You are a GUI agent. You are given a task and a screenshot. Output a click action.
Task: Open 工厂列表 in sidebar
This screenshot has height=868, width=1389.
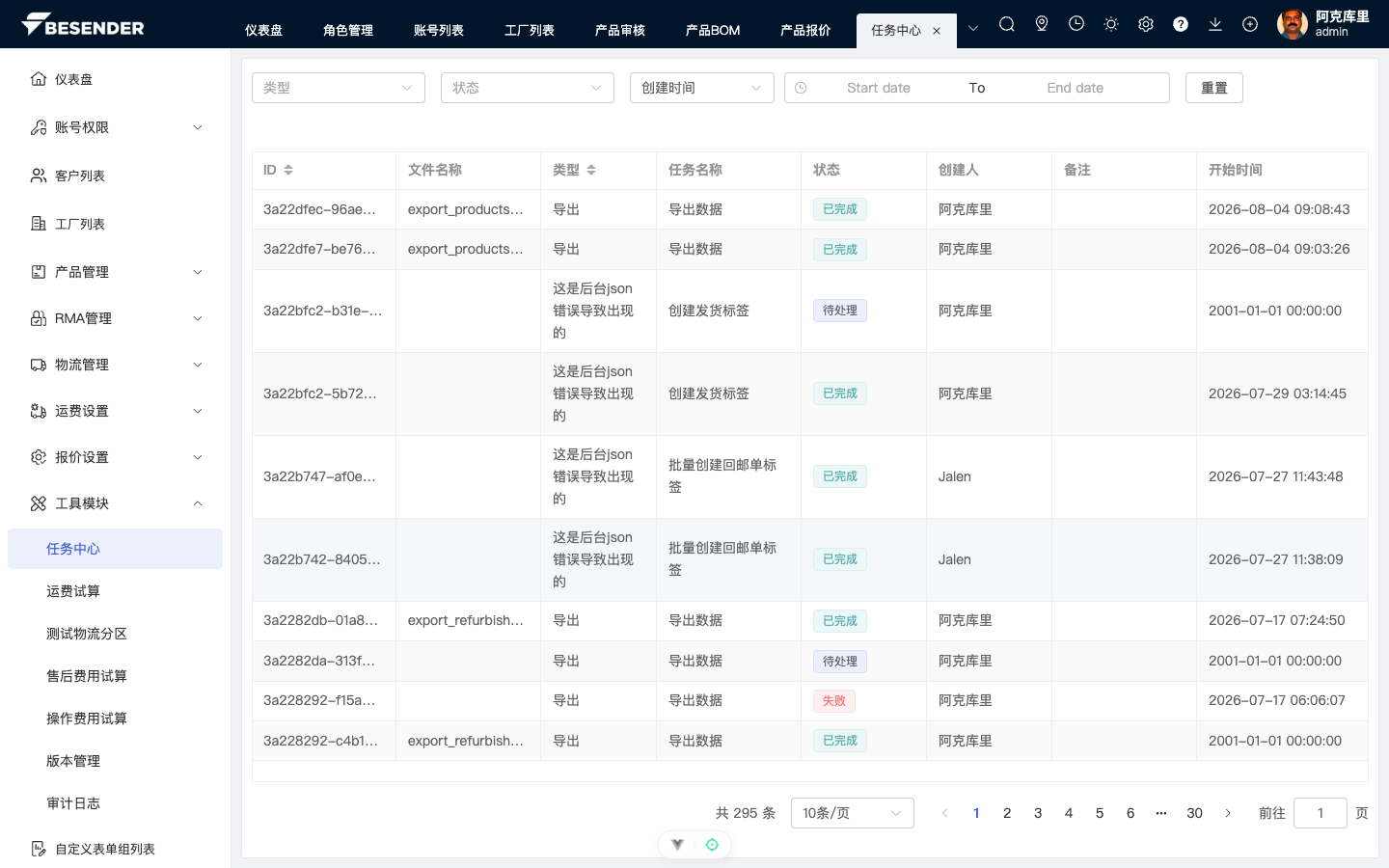point(116,224)
